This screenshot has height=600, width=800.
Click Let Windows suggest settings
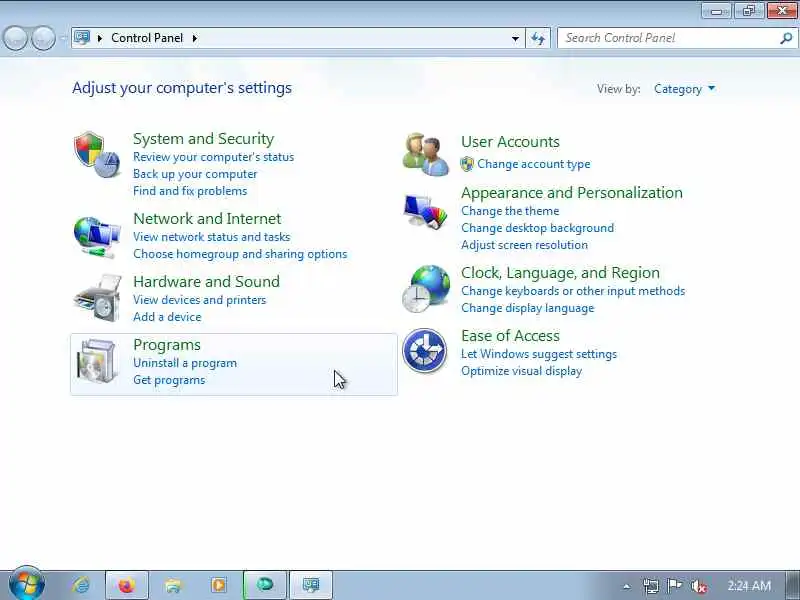pyautogui.click(x=539, y=354)
